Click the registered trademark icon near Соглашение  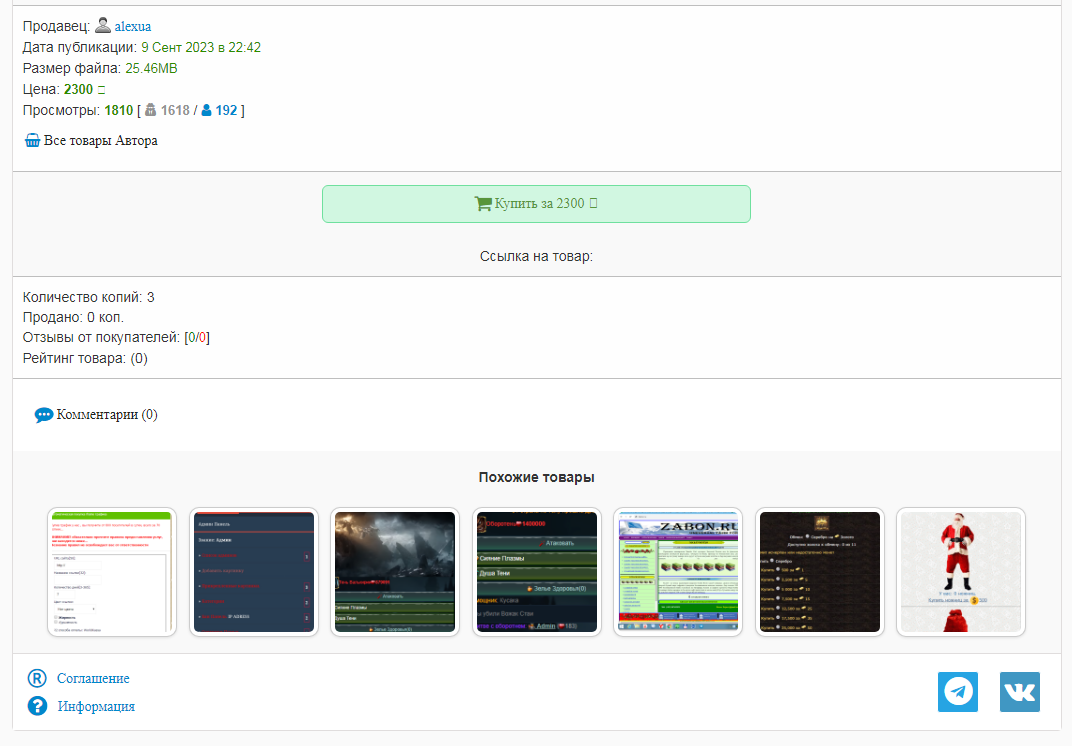(37, 679)
